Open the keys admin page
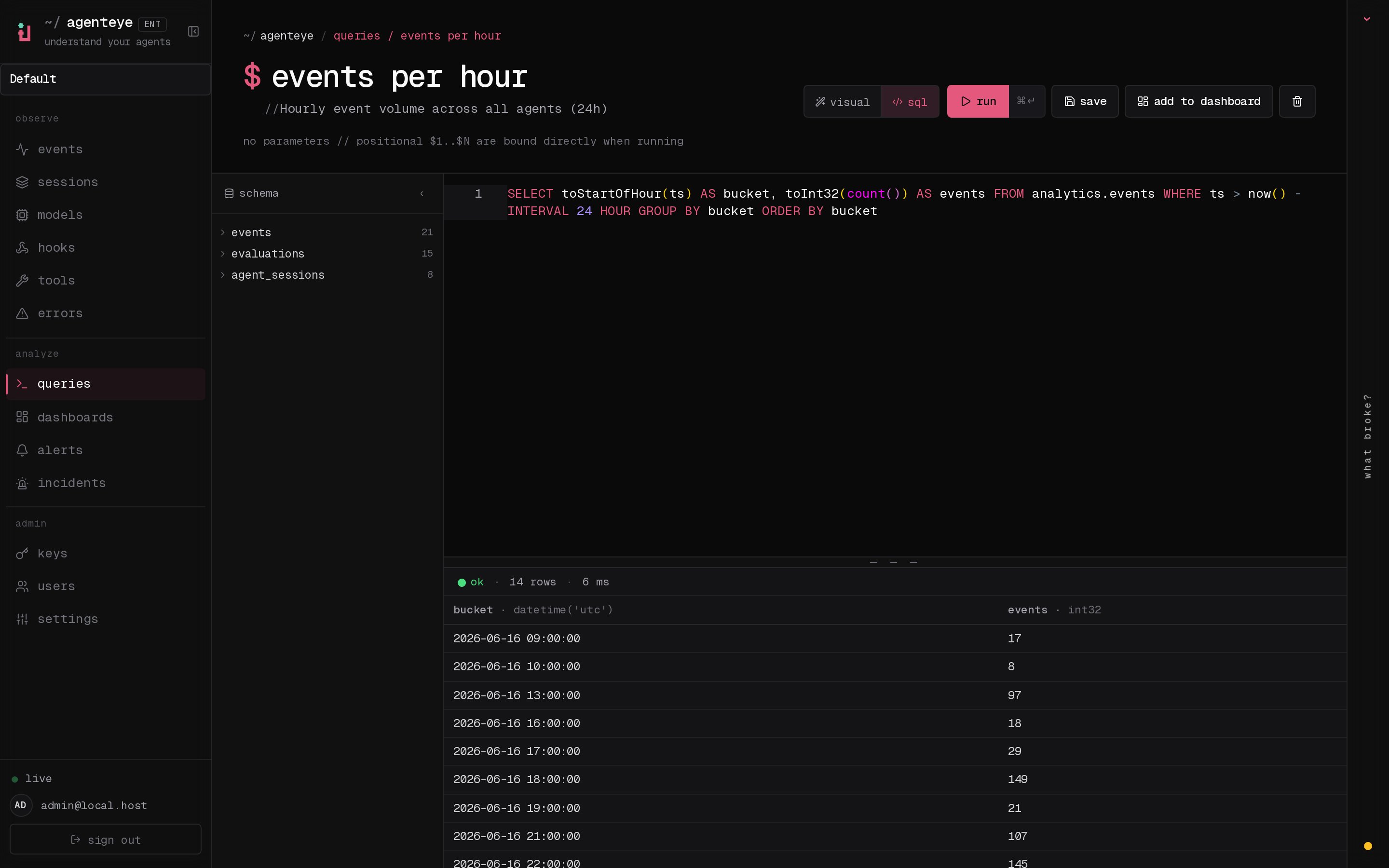The width and height of the screenshot is (1389, 868). 106,554
